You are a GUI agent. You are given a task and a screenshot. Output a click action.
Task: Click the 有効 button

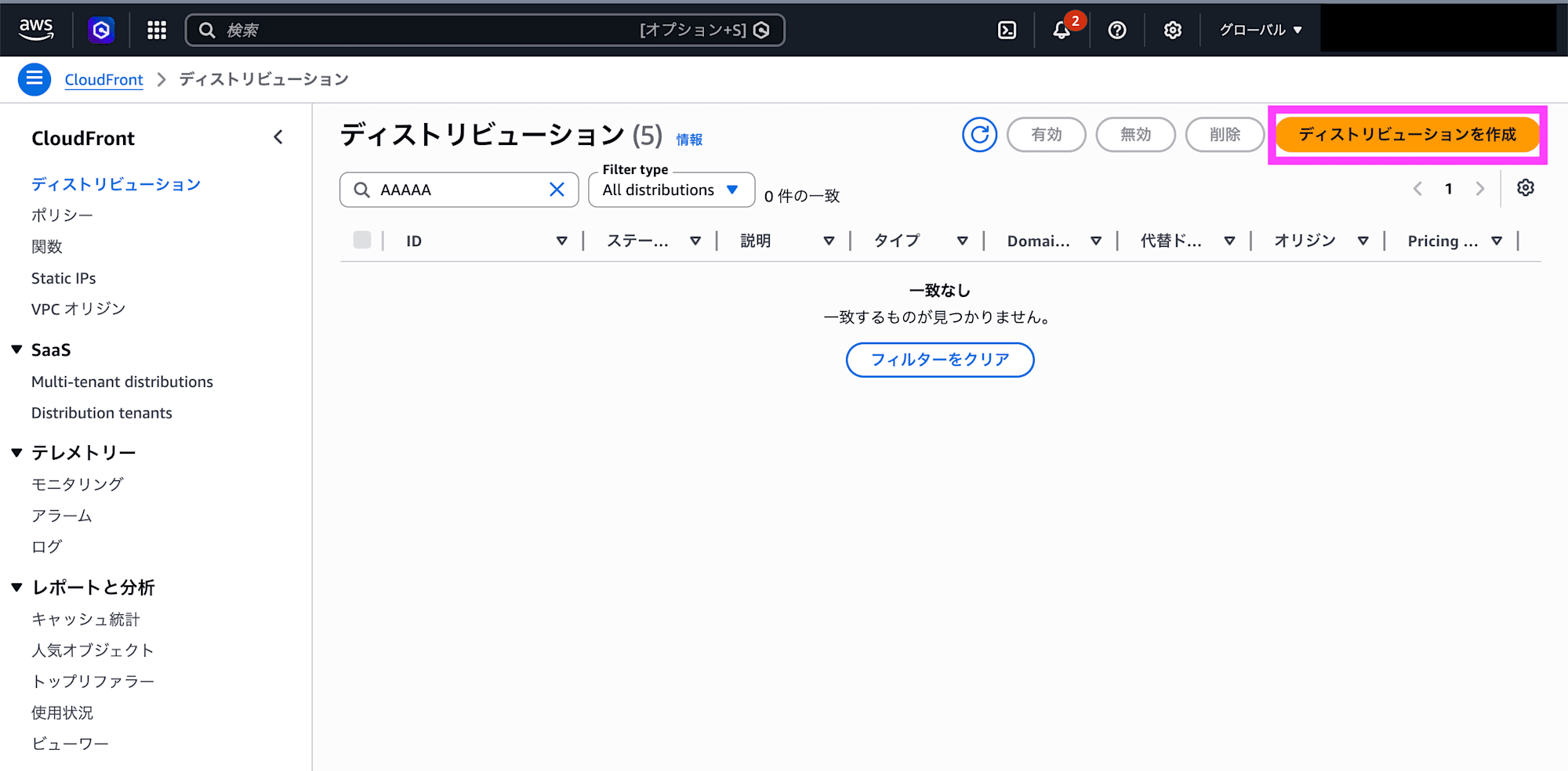pos(1047,135)
